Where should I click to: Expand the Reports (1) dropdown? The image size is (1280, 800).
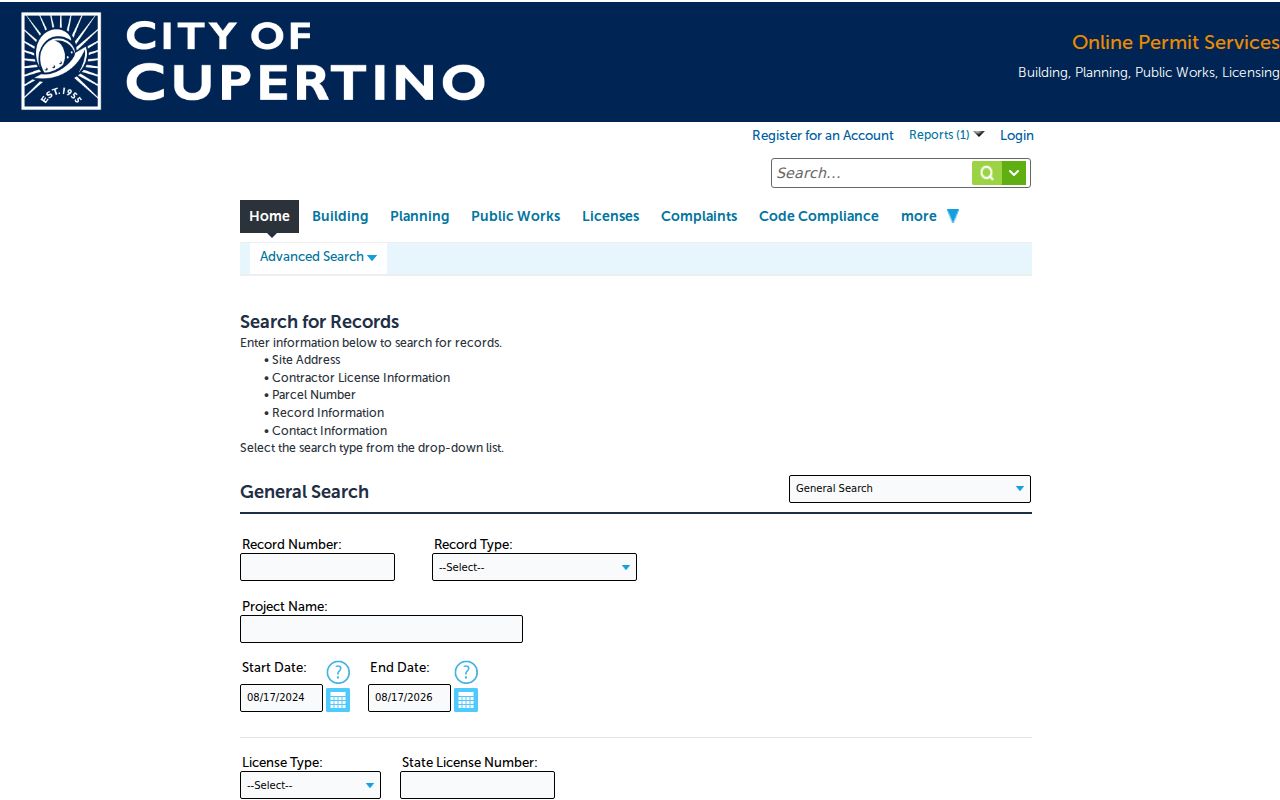click(x=946, y=135)
